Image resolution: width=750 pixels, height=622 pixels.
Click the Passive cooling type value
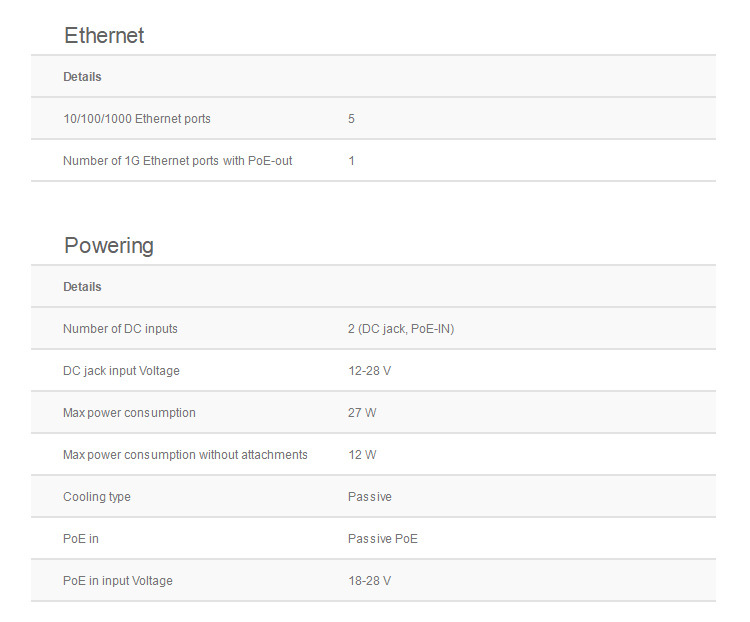click(x=370, y=497)
